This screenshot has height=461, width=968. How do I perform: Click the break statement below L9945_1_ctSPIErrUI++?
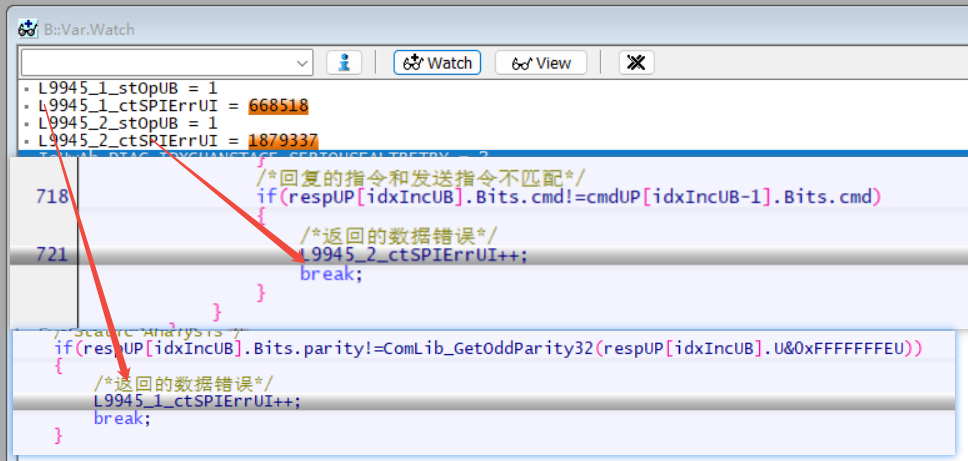(122, 418)
